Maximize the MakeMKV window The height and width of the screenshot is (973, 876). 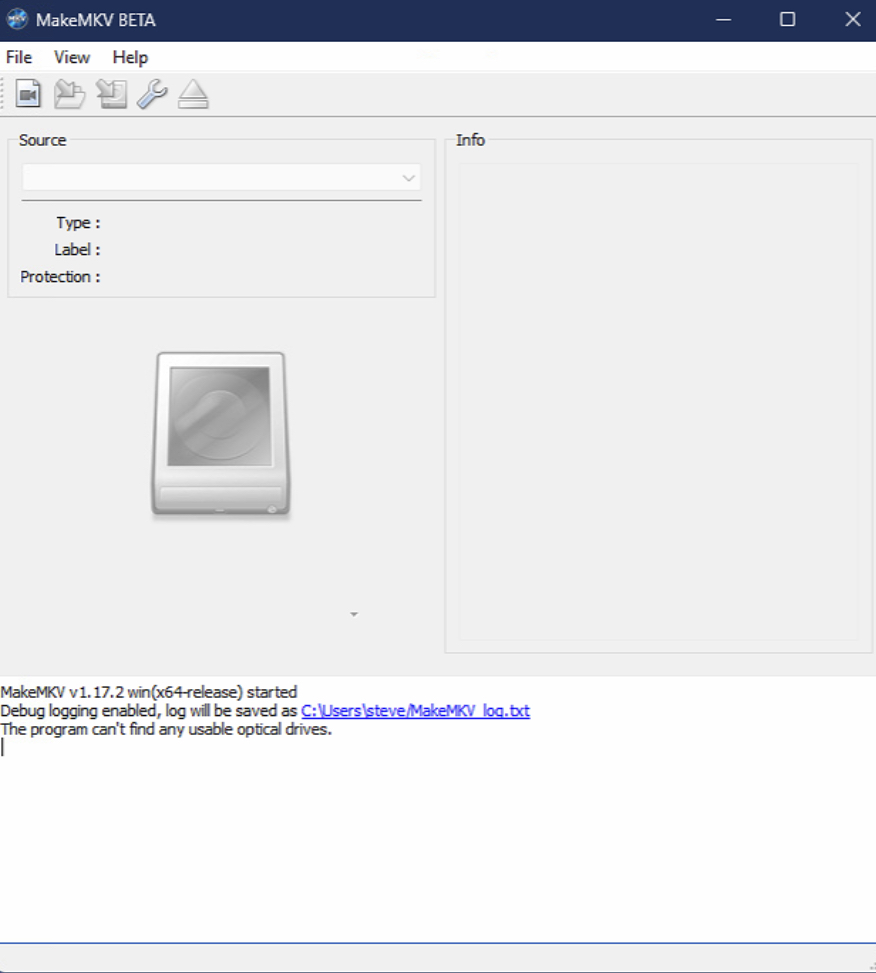coord(787,20)
